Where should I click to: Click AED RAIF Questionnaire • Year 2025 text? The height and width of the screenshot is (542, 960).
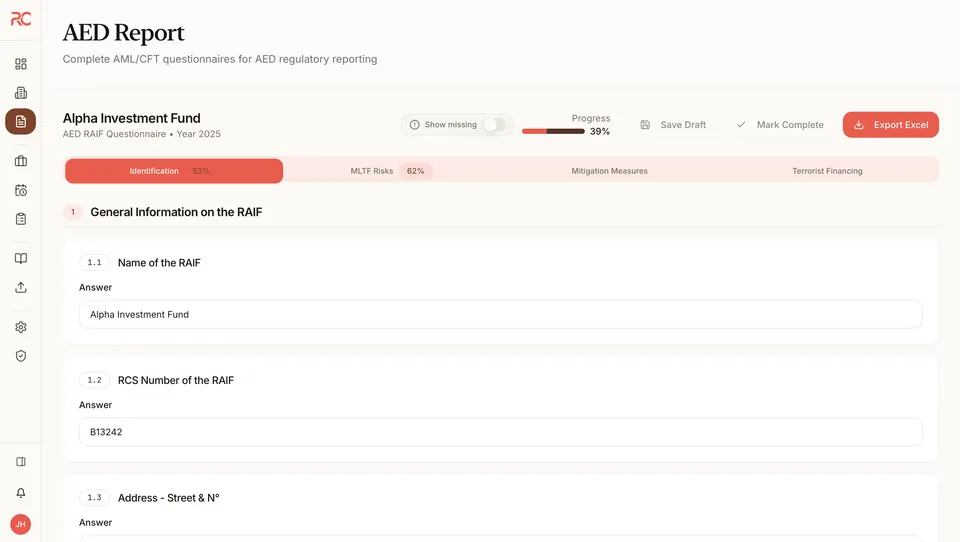click(141, 134)
